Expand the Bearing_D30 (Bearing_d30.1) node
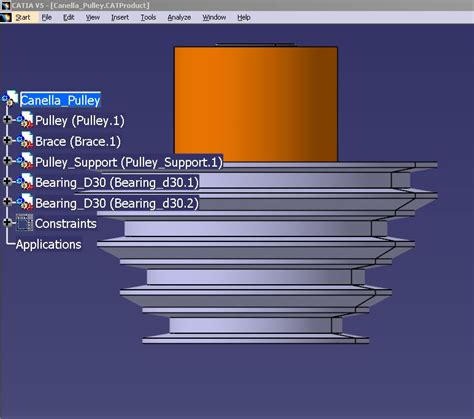Viewport: 474px width, 419px height. pyautogui.click(x=7, y=181)
